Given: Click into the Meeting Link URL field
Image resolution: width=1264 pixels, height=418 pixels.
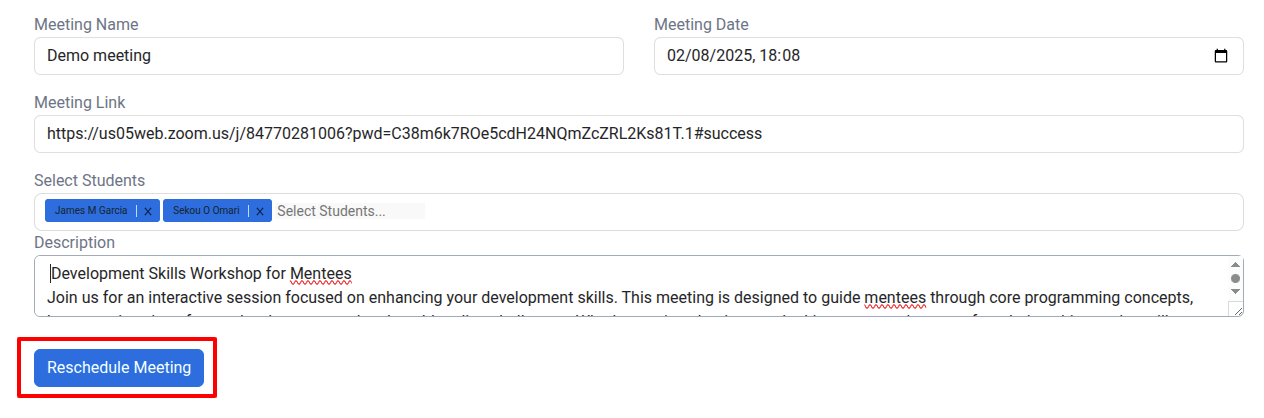Looking at the screenshot, I should click(x=639, y=134).
